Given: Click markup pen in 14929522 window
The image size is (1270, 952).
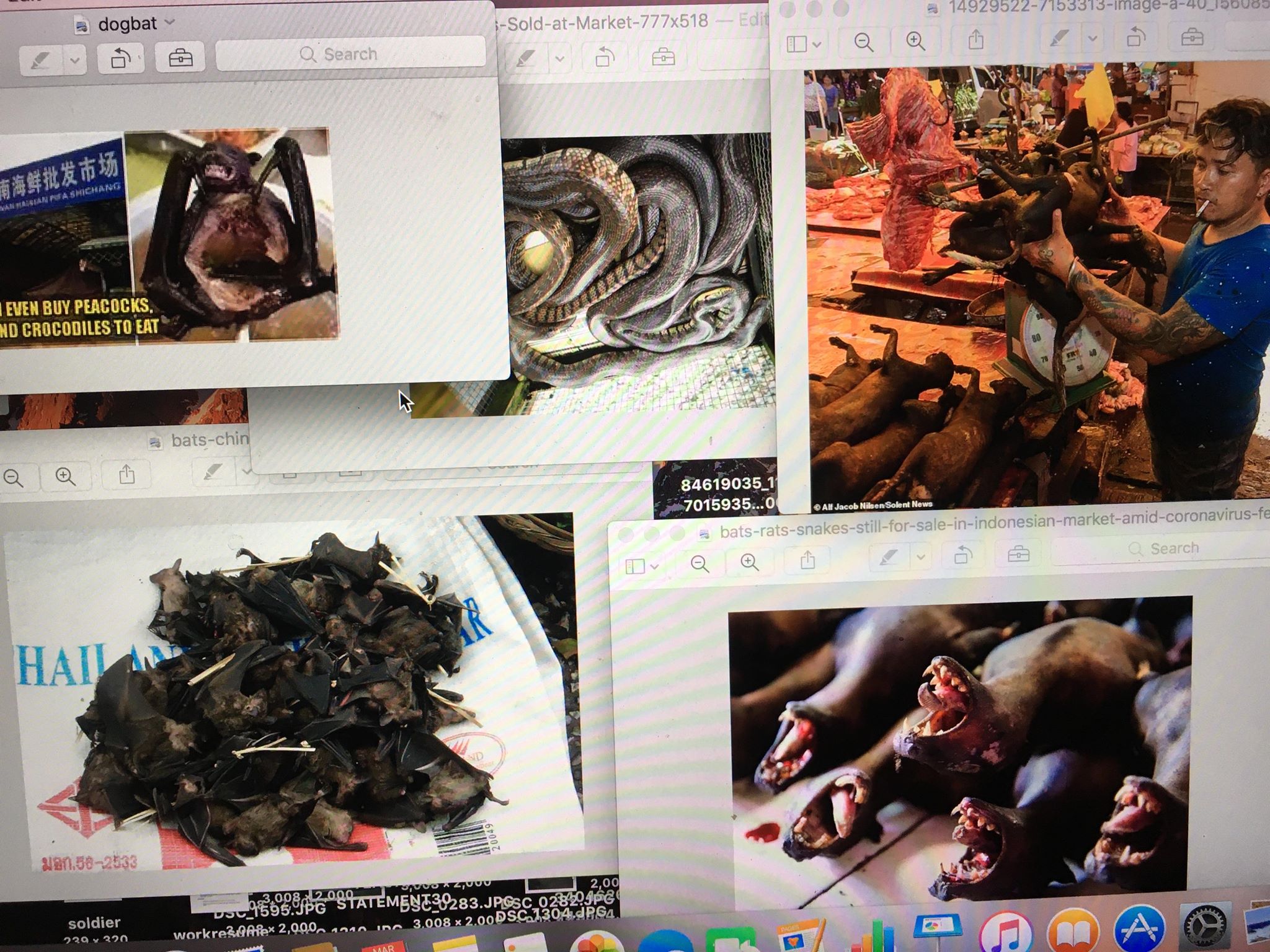Looking at the screenshot, I should click(x=1059, y=38).
